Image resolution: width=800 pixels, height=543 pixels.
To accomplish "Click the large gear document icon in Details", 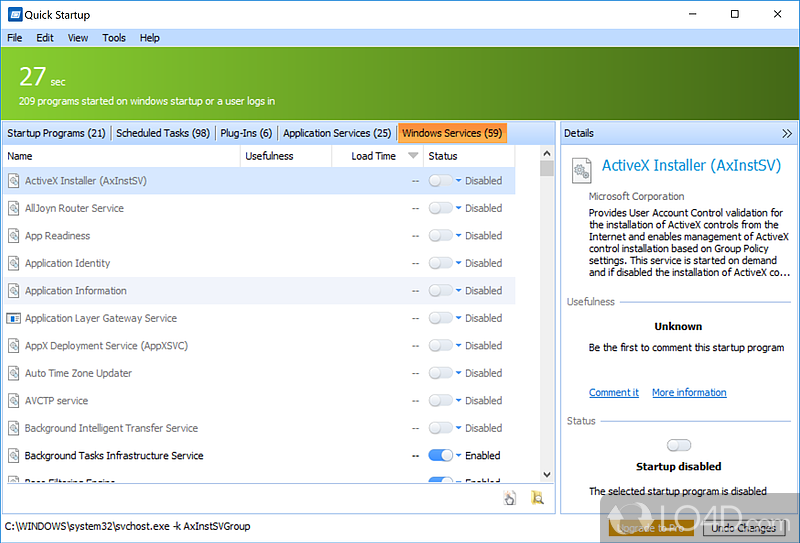I will (581, 170).
